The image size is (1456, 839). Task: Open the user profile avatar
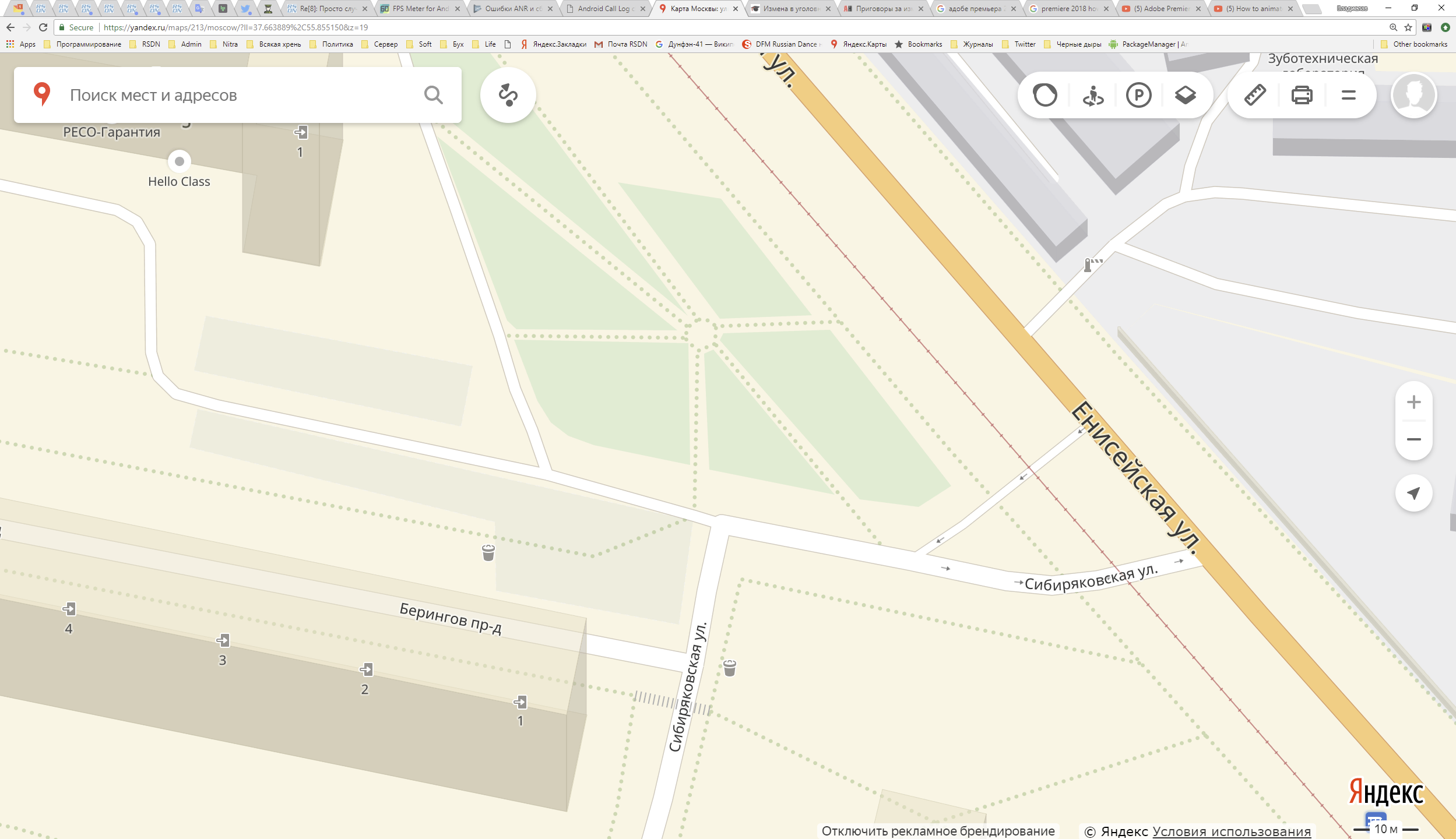pos(1413,95)
